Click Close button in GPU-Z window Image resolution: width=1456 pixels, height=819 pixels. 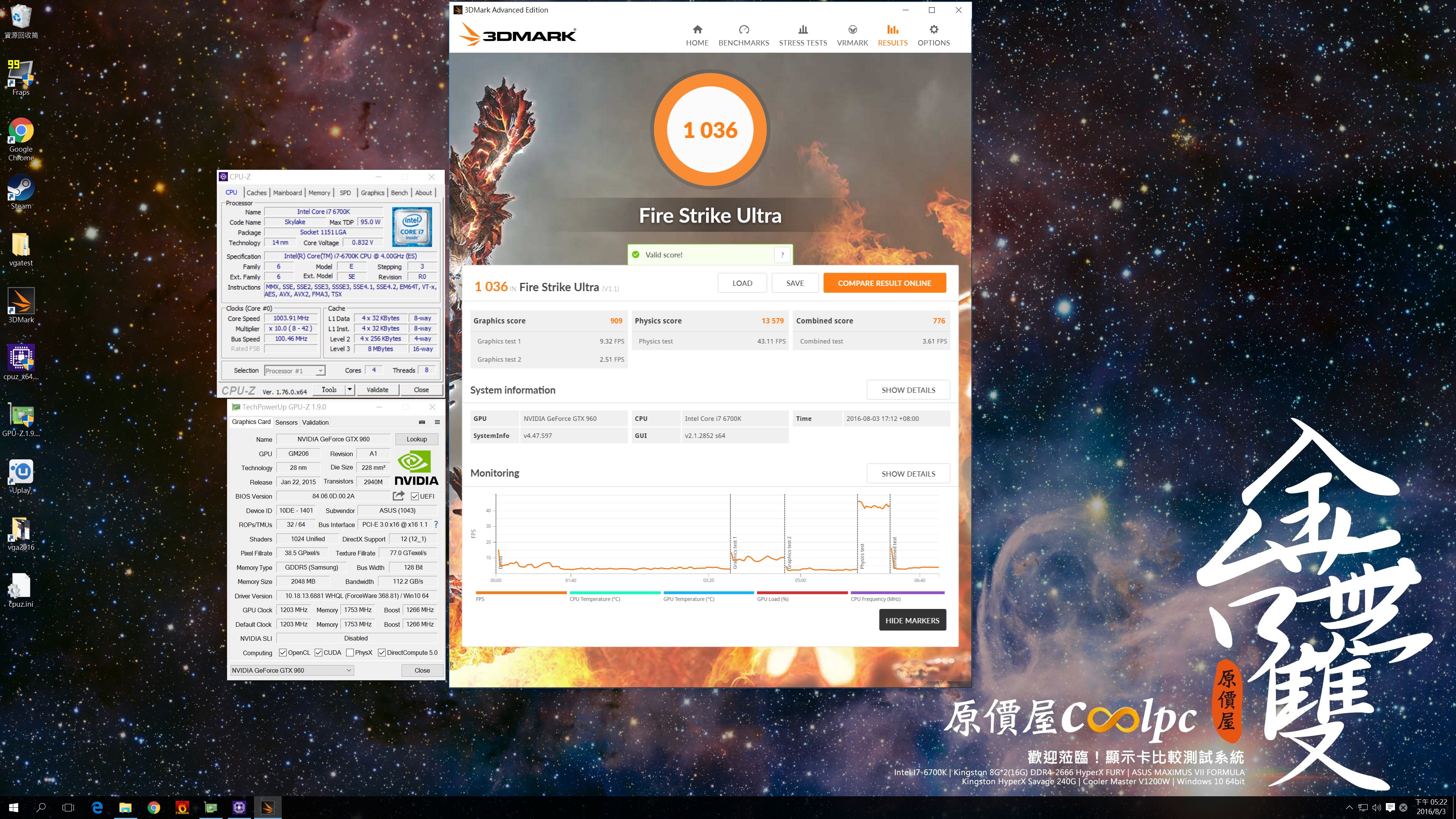(422, 670)
